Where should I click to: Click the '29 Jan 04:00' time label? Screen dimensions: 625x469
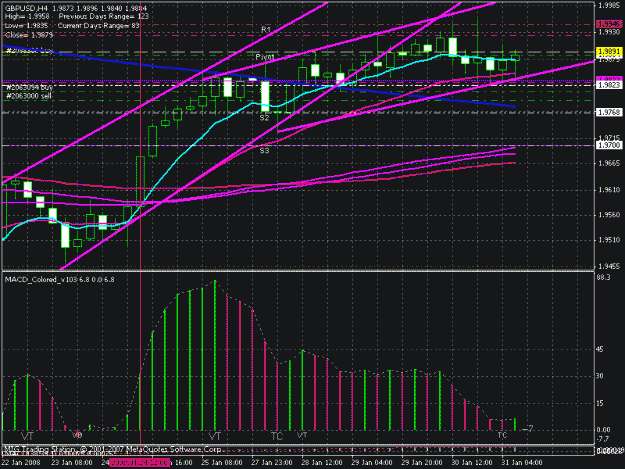click(x=372, y=463)
